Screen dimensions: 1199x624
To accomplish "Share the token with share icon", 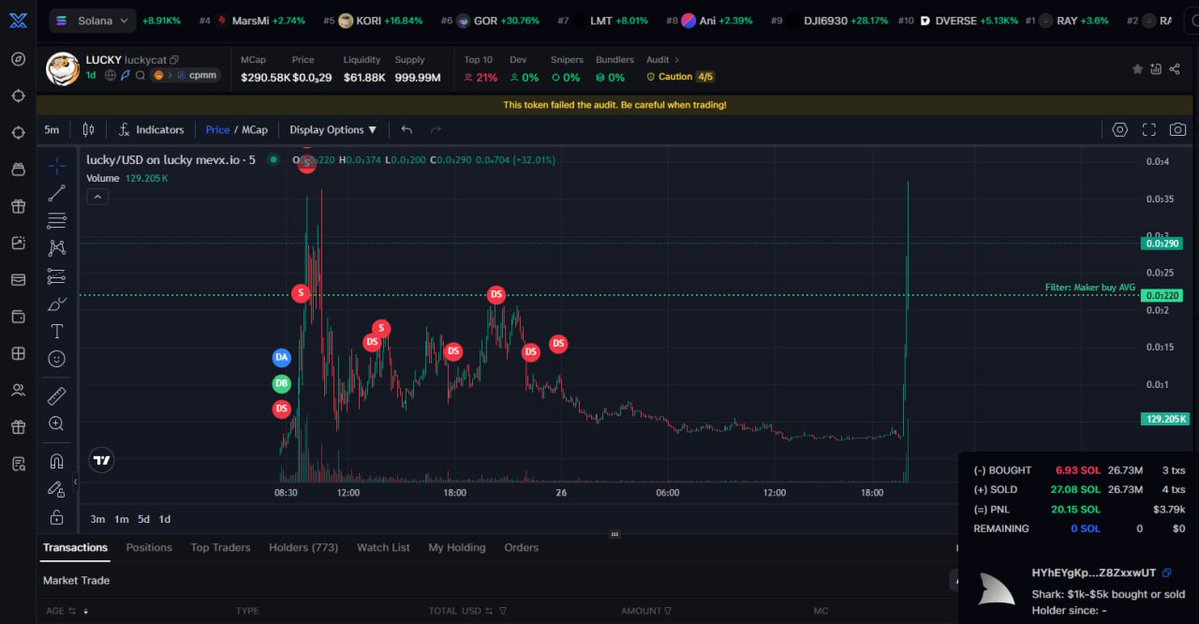I will tap(1175, 69).
